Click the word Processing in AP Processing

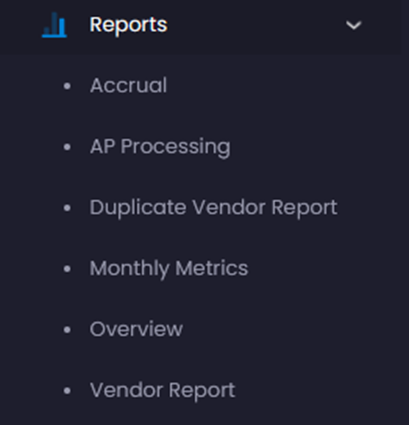click(175, 147)
